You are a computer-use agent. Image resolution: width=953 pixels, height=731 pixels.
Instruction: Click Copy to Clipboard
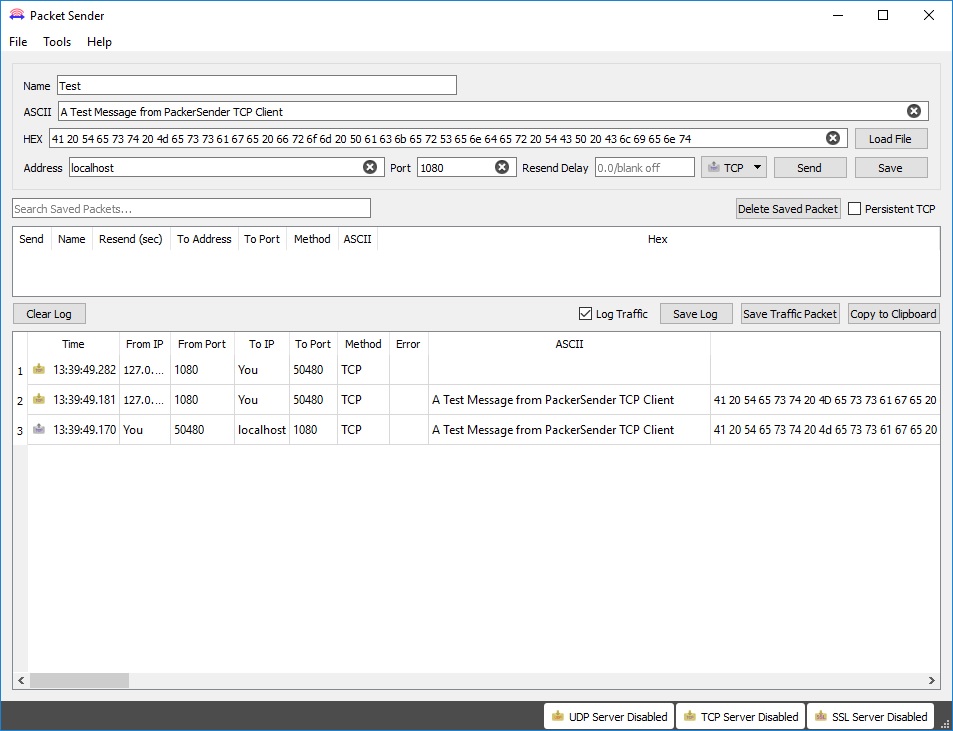click(x=893, y=313)
